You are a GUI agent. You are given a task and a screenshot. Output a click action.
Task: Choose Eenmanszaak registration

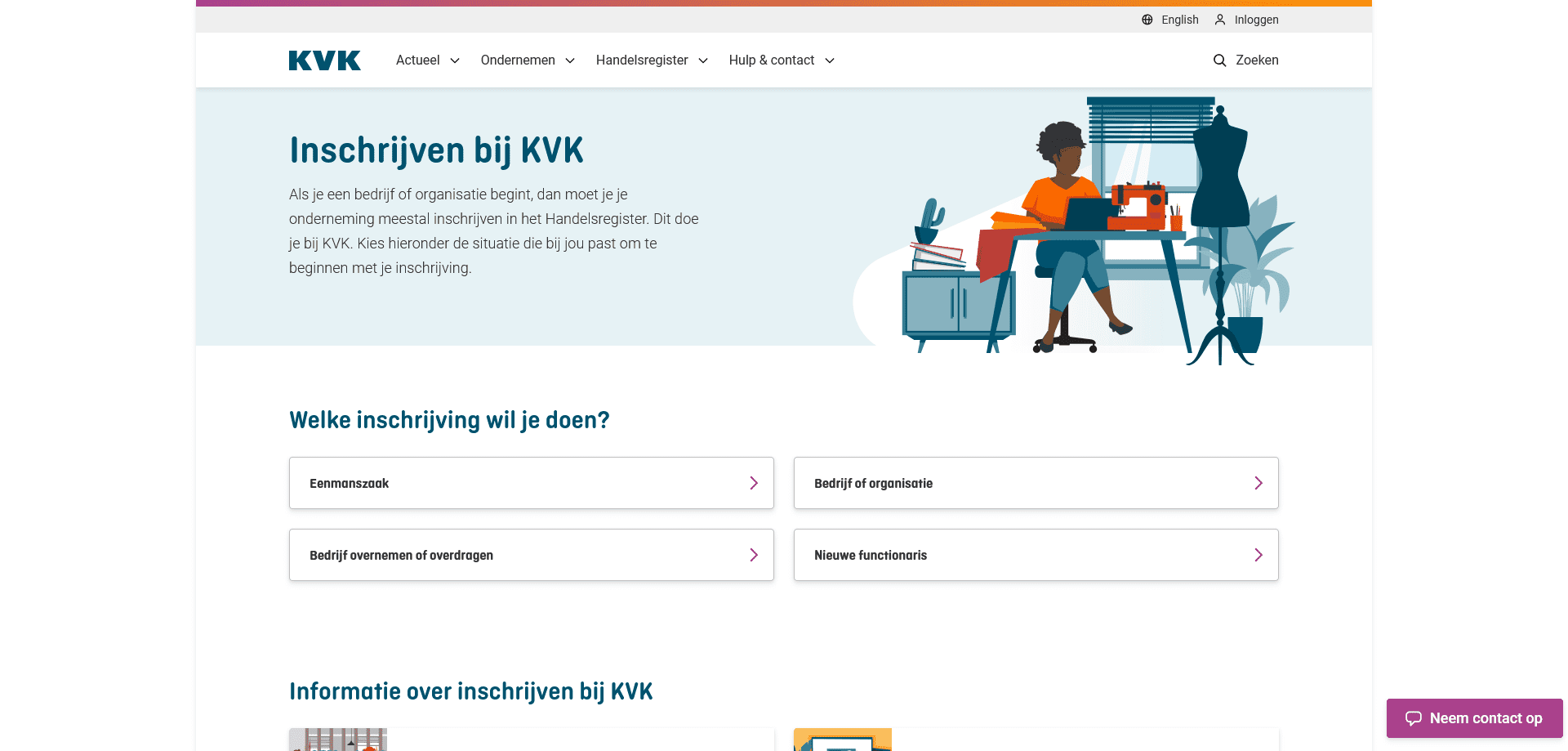(x=532, y=483)
